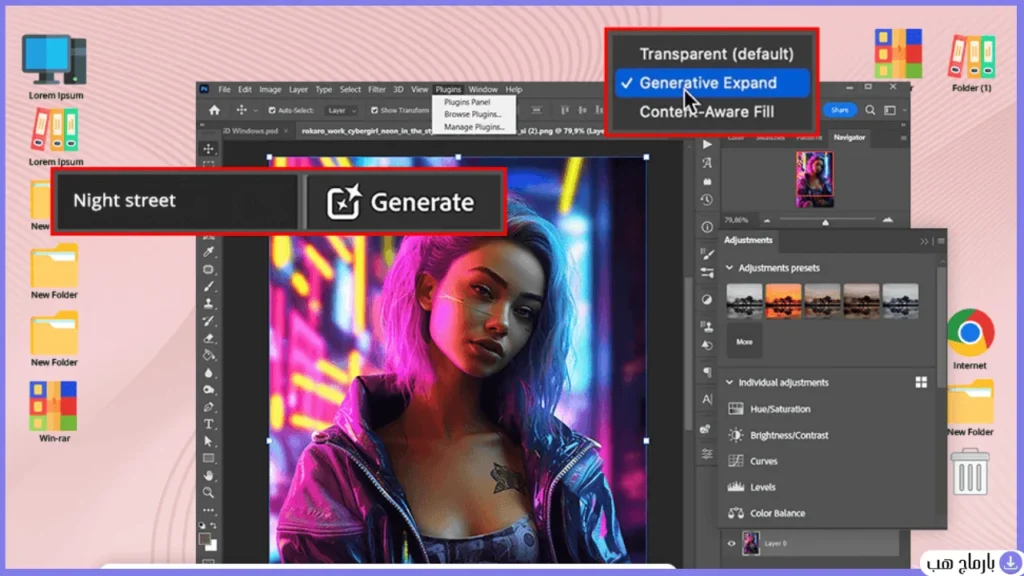Viewport: 1024px width, 576px height.
Task: Click the foreground color swatch
Action: pos(205,539)
